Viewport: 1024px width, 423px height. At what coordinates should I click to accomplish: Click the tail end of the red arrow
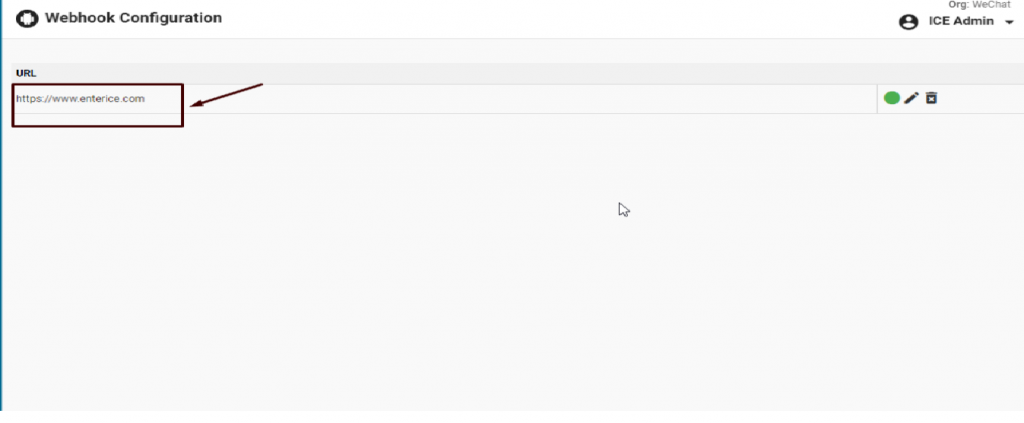point(260,85)
